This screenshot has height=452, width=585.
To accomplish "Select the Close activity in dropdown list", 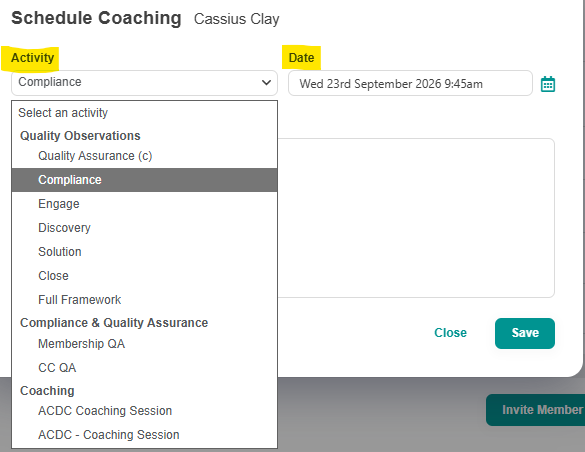I will pyautogui.click(x=144, y=276).
